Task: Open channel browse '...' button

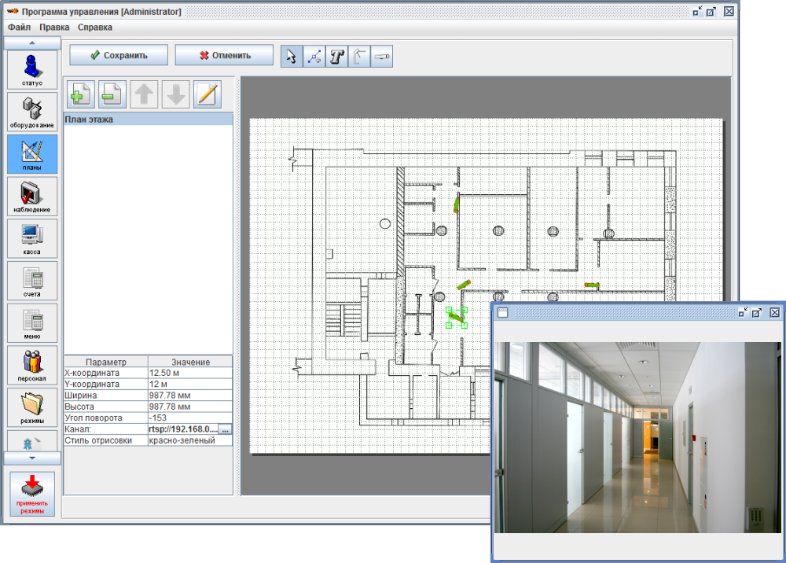Action: [x=225, y=428]
